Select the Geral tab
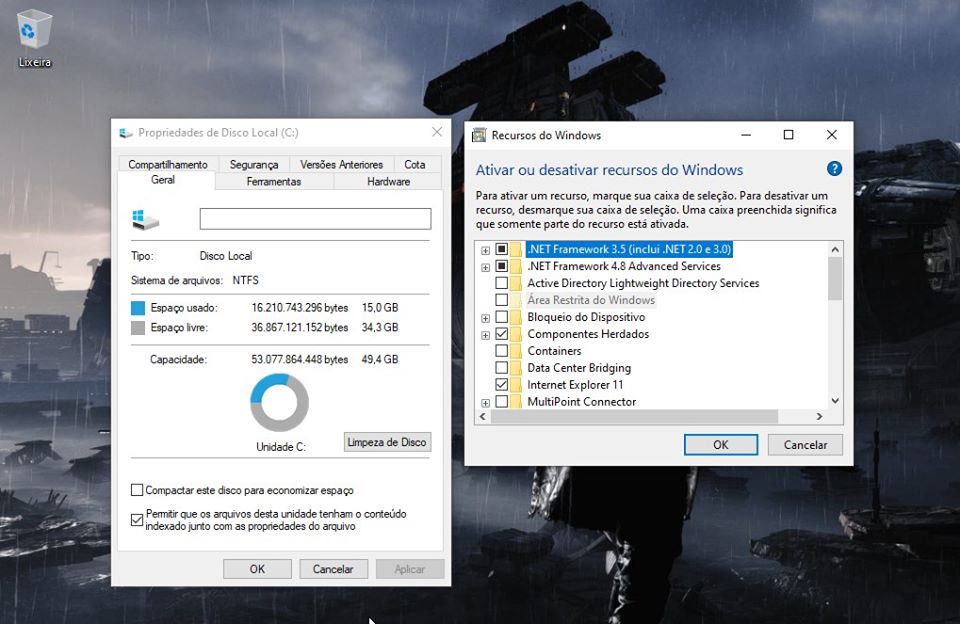This screenshot has height=624, width=960. coord(163,179)
